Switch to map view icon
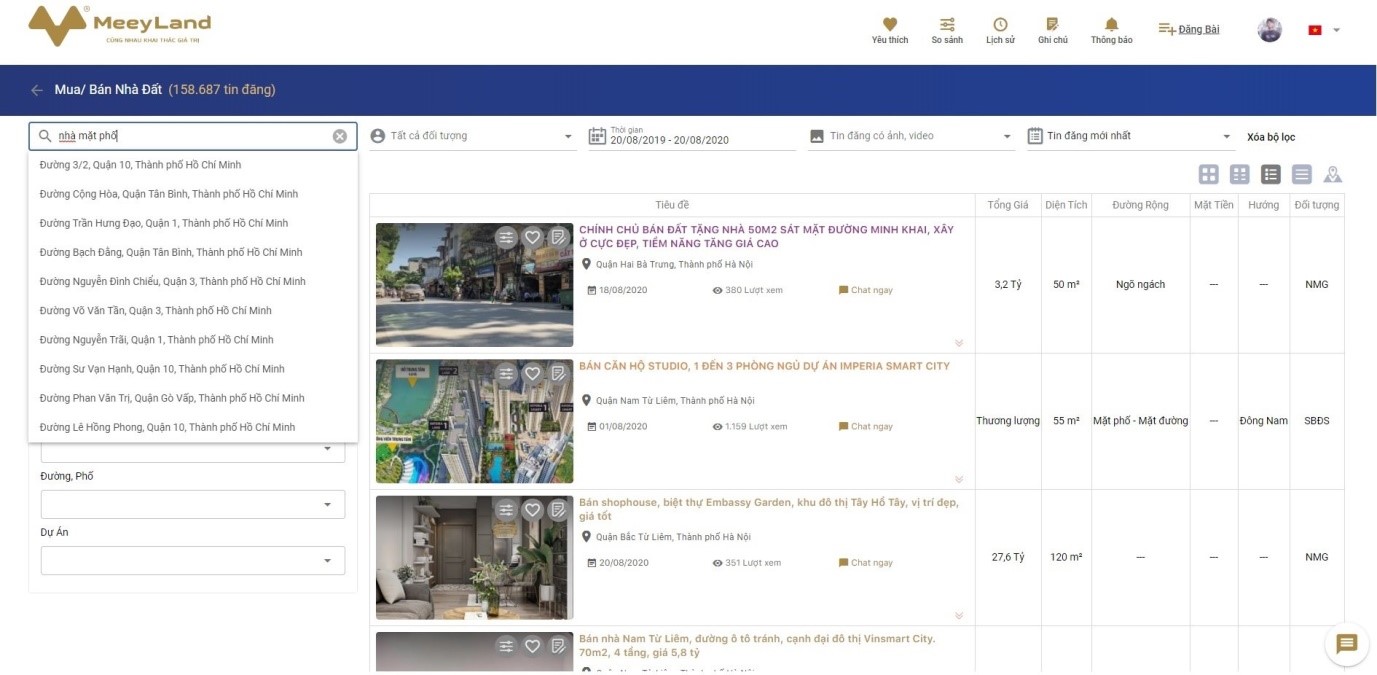The width and height of the screenshot is (1377, 675). coord(1332,175)
